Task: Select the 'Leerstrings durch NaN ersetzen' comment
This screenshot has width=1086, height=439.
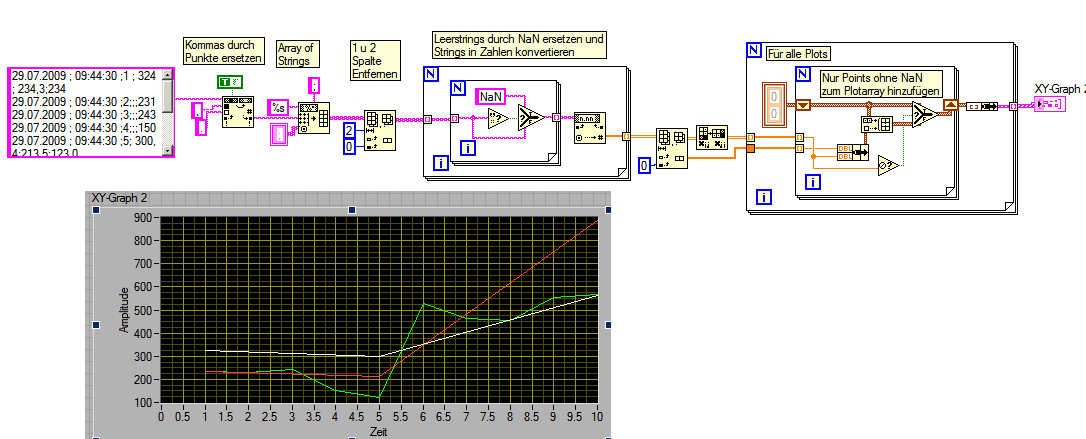Action: pyautogui.click(x=519, y=45)
